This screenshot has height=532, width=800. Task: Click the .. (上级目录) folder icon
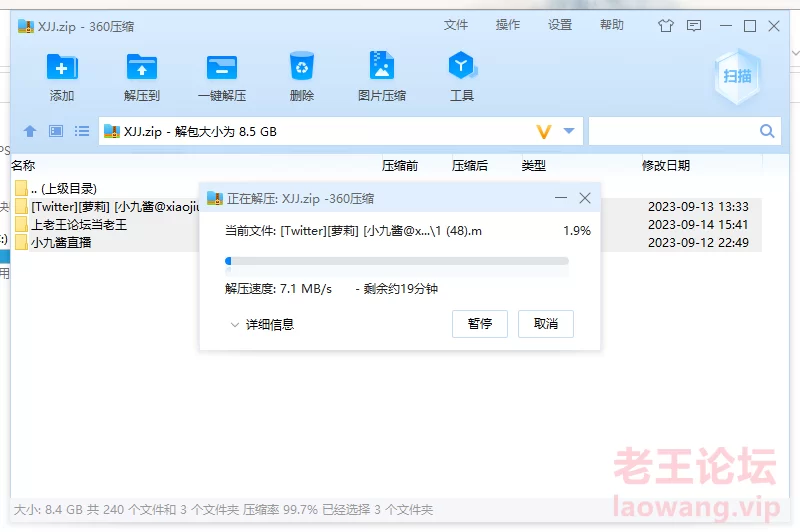[21, 188]
